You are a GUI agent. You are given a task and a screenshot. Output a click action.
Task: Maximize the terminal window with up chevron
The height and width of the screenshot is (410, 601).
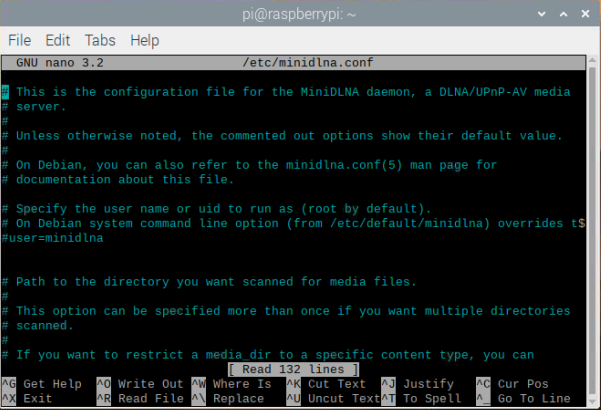[x=563, y=14]
